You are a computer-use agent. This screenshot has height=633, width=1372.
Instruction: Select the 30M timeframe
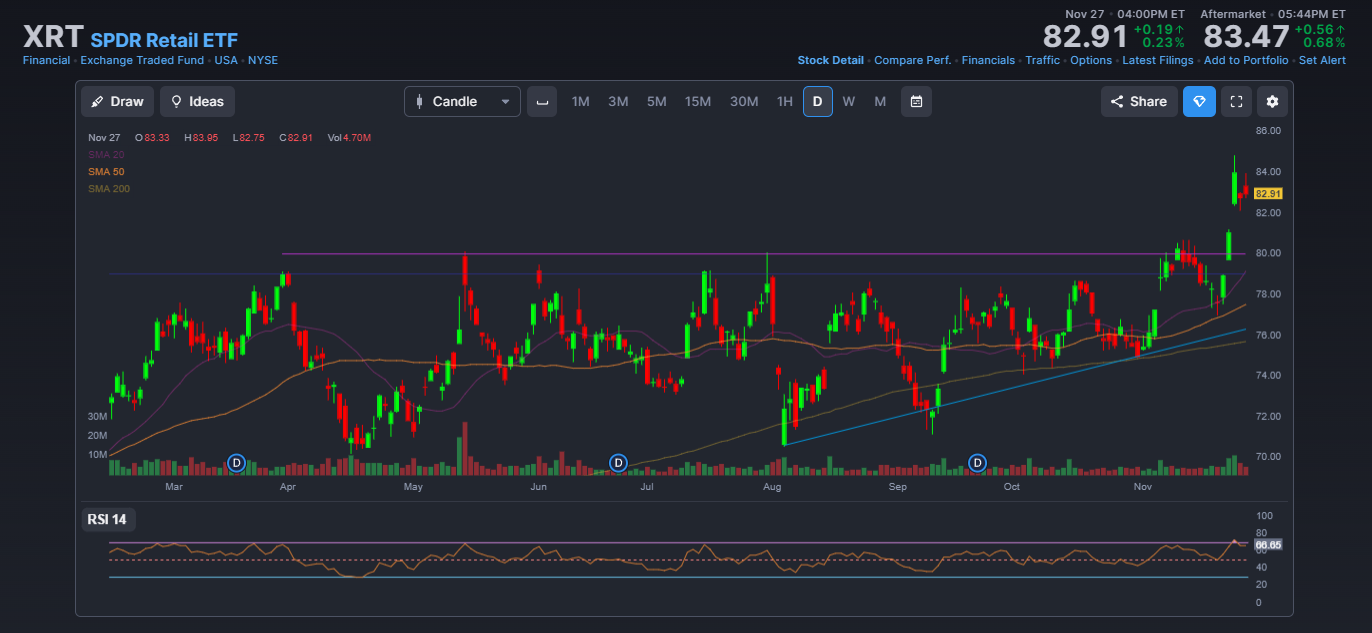tap(744, 101)
